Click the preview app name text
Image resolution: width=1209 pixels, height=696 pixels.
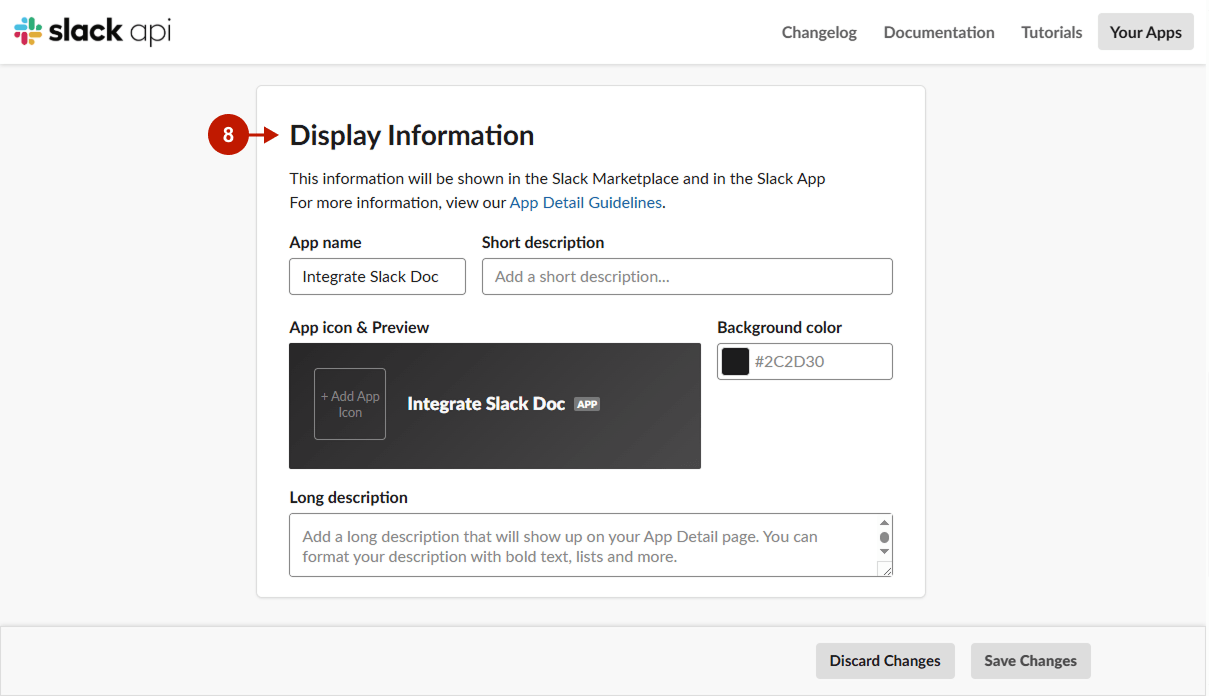click(486, 404)
